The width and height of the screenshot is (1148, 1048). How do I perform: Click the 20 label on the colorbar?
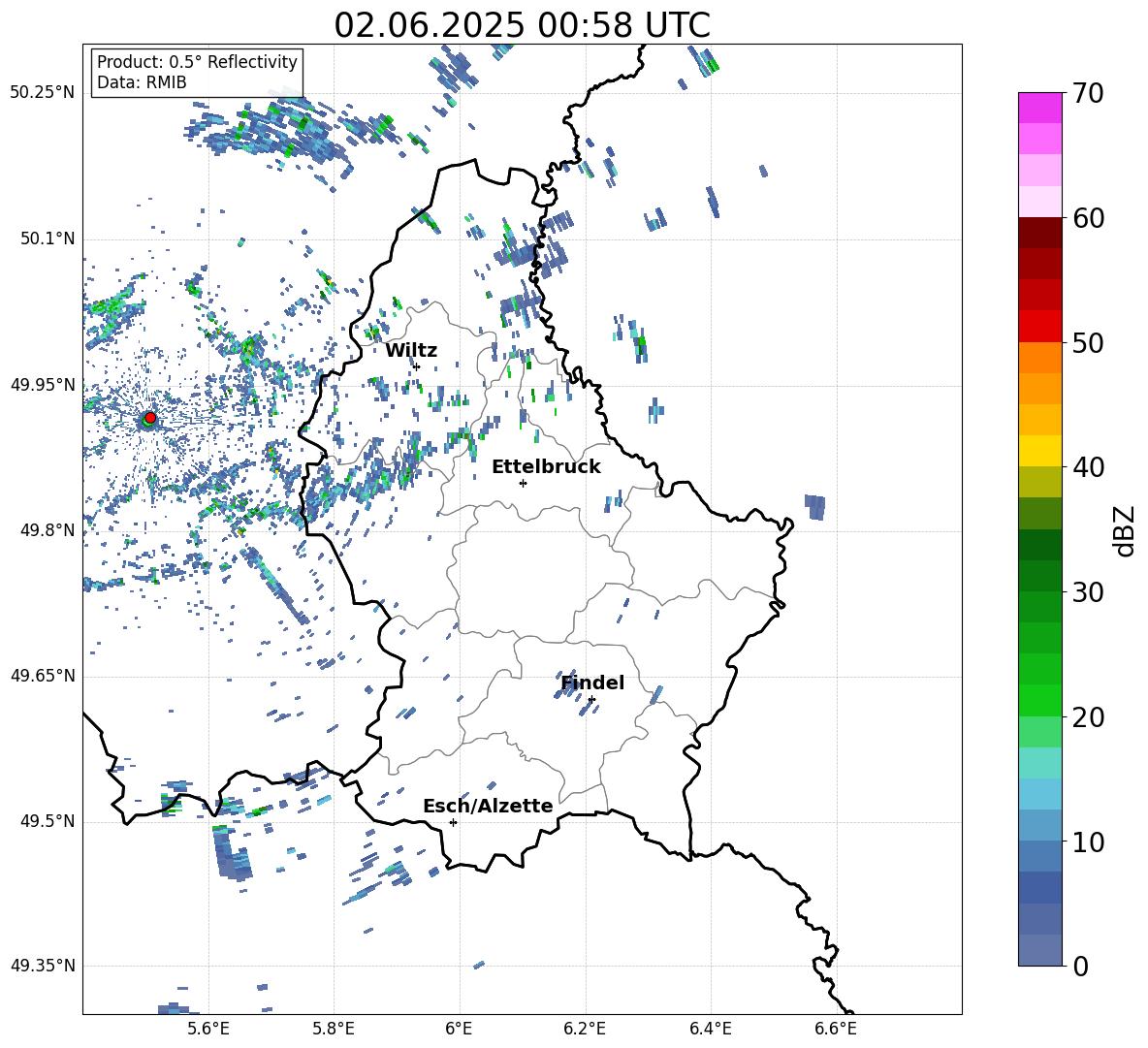tap(1088, 716)
